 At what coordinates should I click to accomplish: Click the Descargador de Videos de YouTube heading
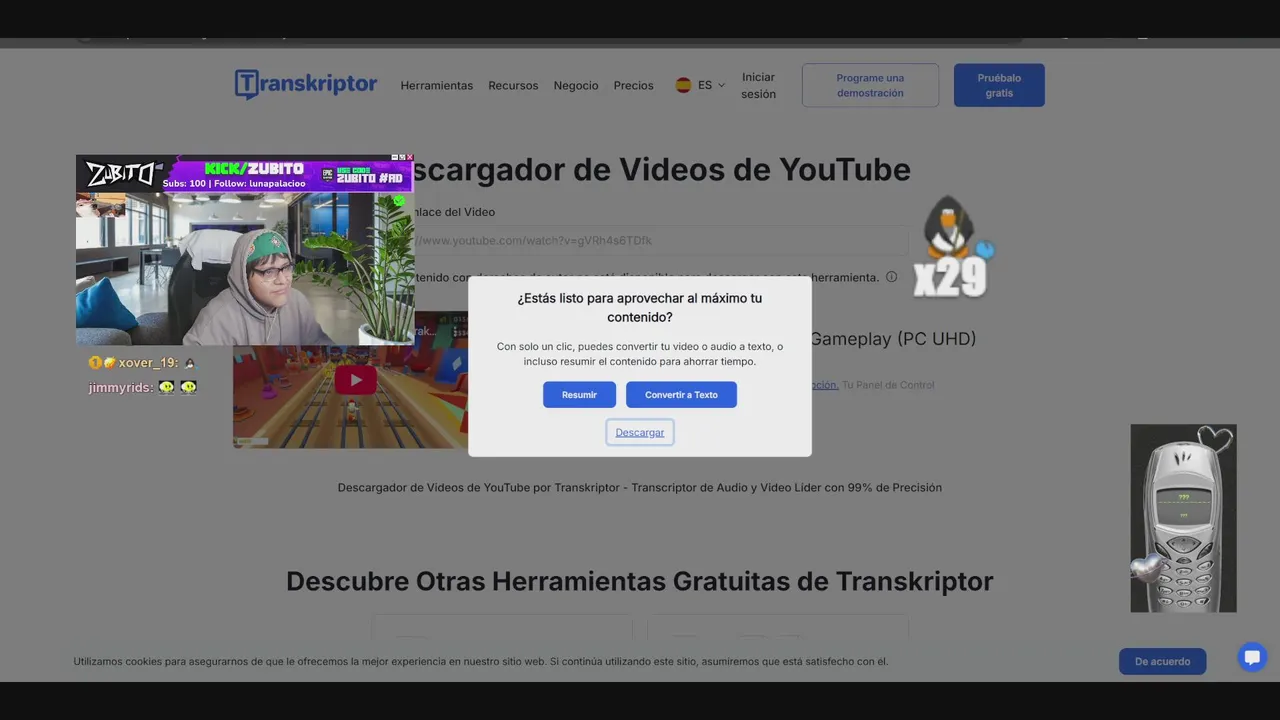click(662, 169)
